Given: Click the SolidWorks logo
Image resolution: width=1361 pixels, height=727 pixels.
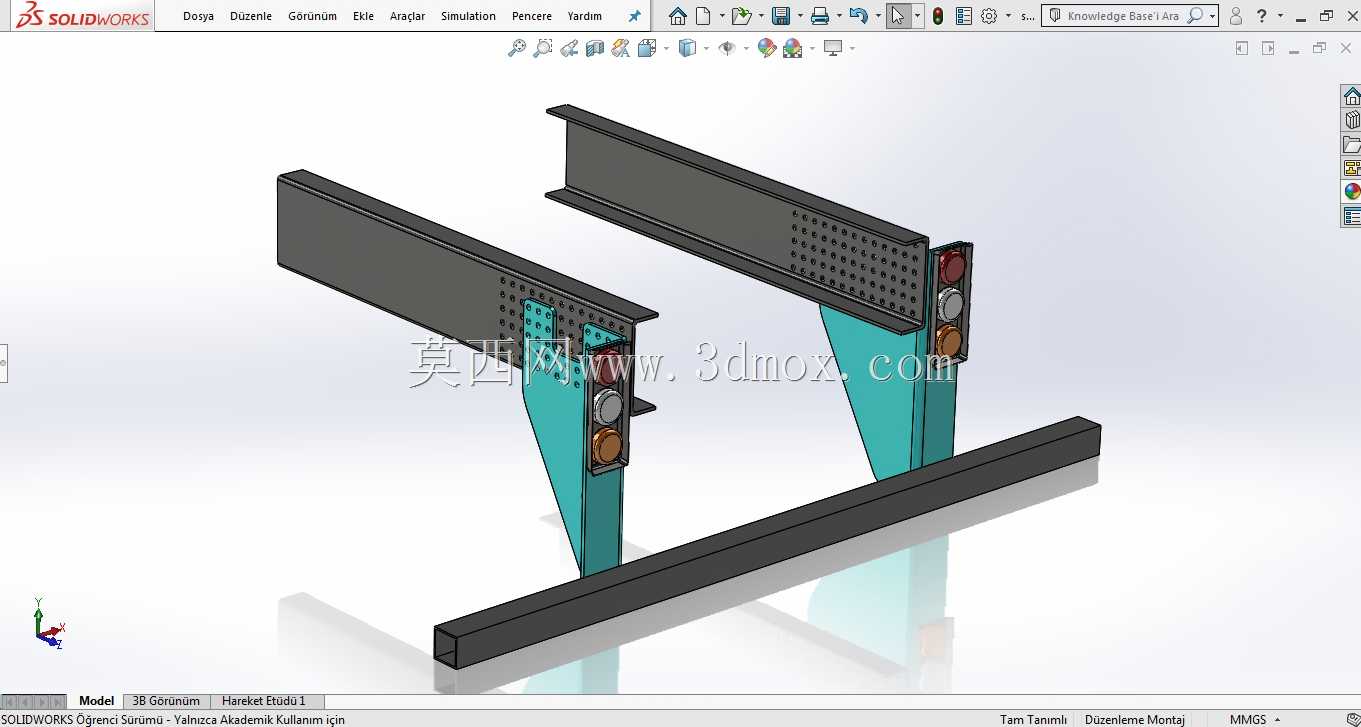Looking at the screenshot, I should (83, 15).
